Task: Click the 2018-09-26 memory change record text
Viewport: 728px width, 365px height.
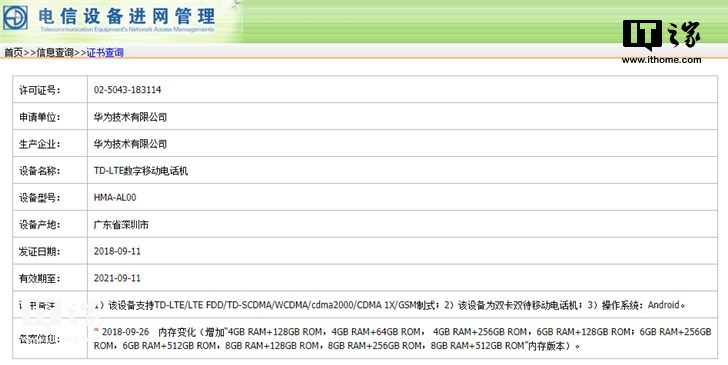Action: (403, 339)
